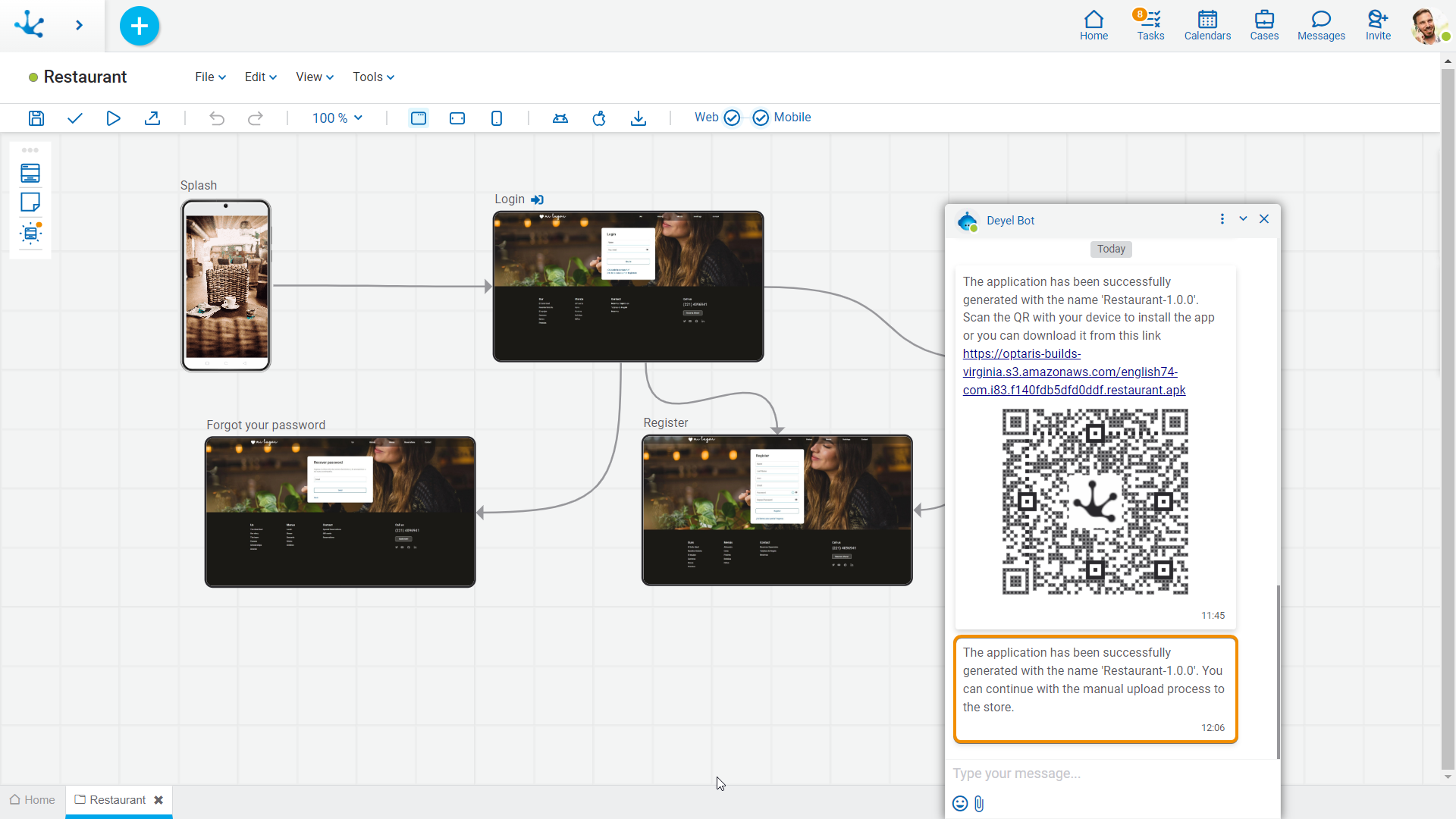Click the Play run icon
Screen dimensions: 1456x819
click(x=113, y=118)
